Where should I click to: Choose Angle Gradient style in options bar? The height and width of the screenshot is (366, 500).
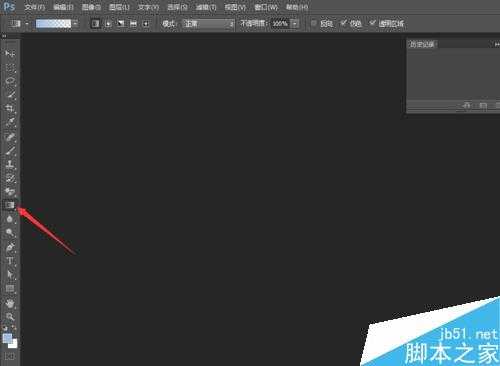point(121,24)
